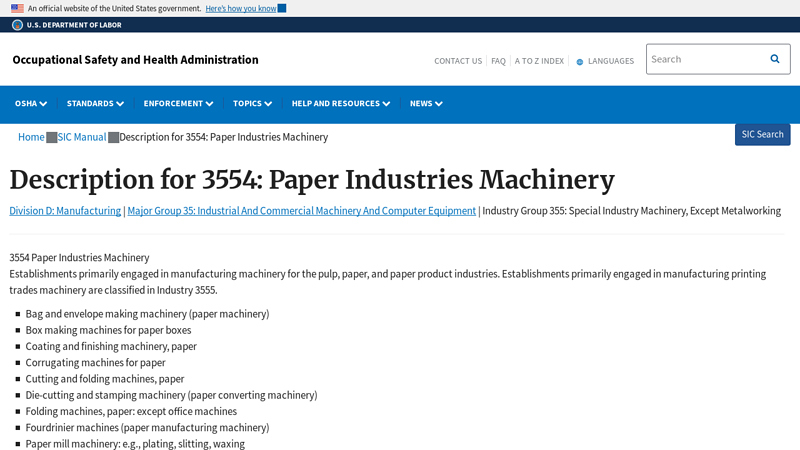The image size is (800, 450).
Task: Click "Die-cutting and stamping machinery" item
Action: pos(171,395)
